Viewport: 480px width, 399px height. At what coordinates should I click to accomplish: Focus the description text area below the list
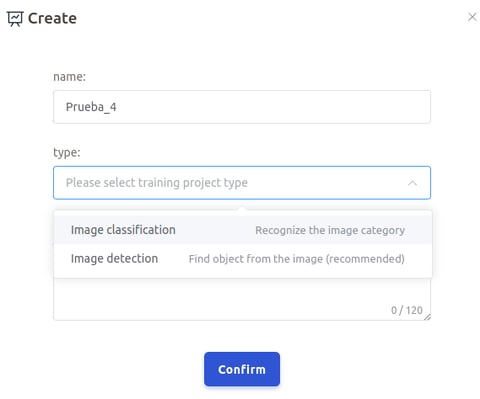point(242,299)
